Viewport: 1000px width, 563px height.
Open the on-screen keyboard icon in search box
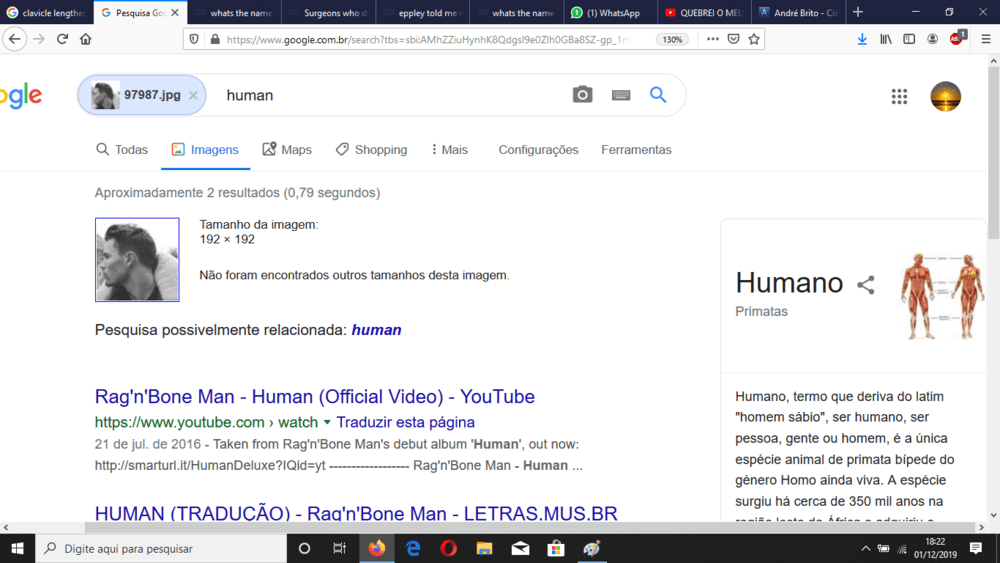pyautogui.click(x=621, y=95)
